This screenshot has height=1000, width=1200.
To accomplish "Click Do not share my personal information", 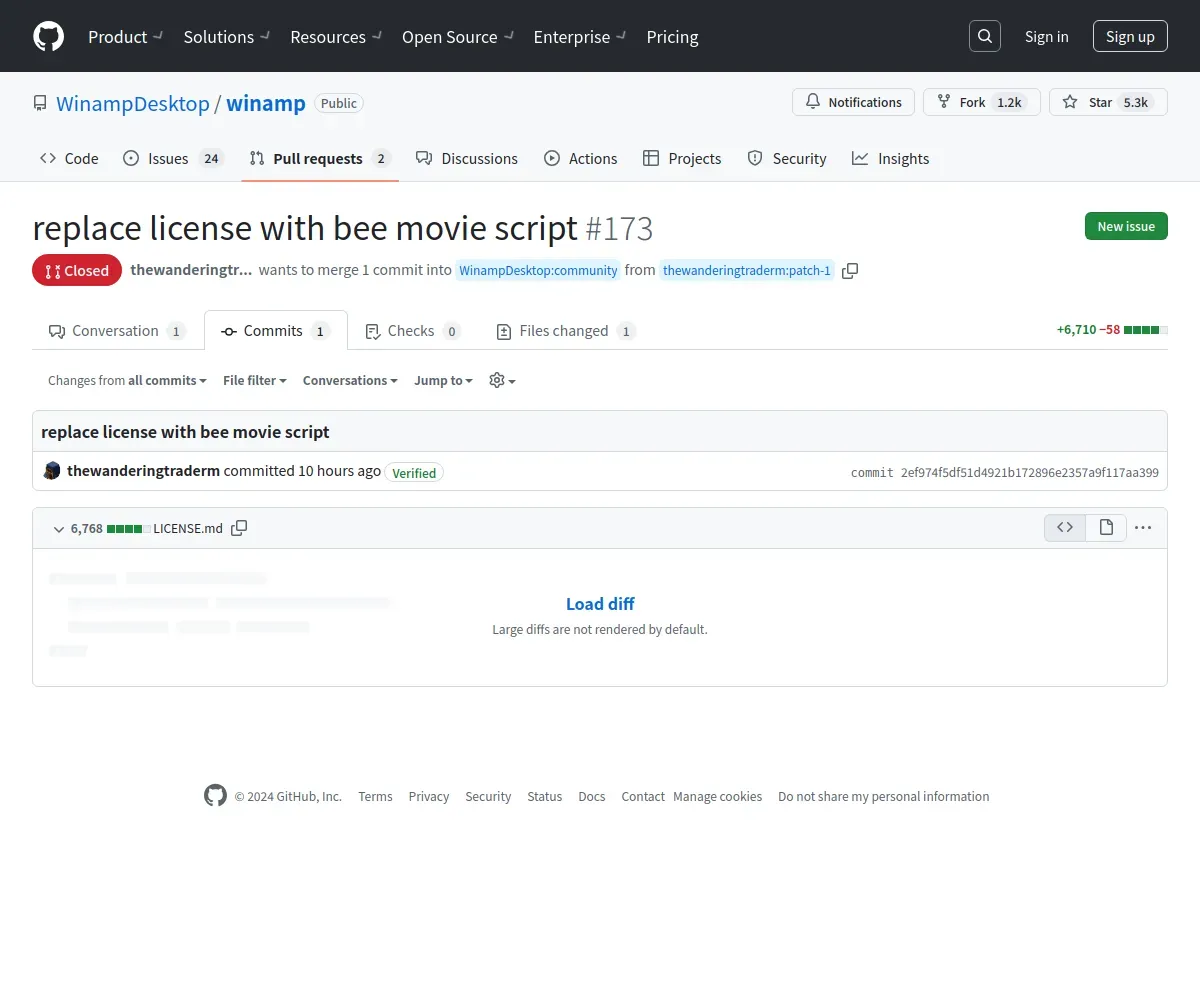I will (x=884, y=797).
